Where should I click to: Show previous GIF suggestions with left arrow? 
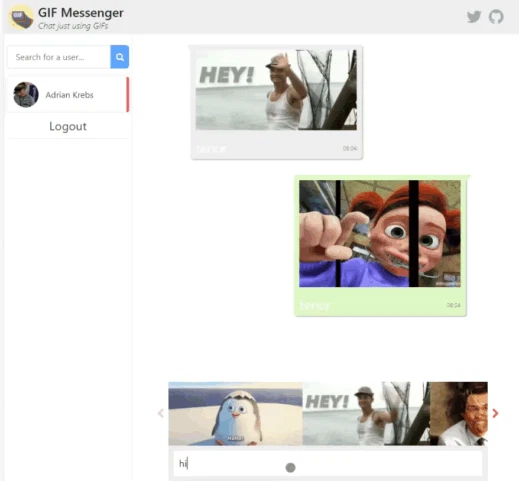(161, 413)
